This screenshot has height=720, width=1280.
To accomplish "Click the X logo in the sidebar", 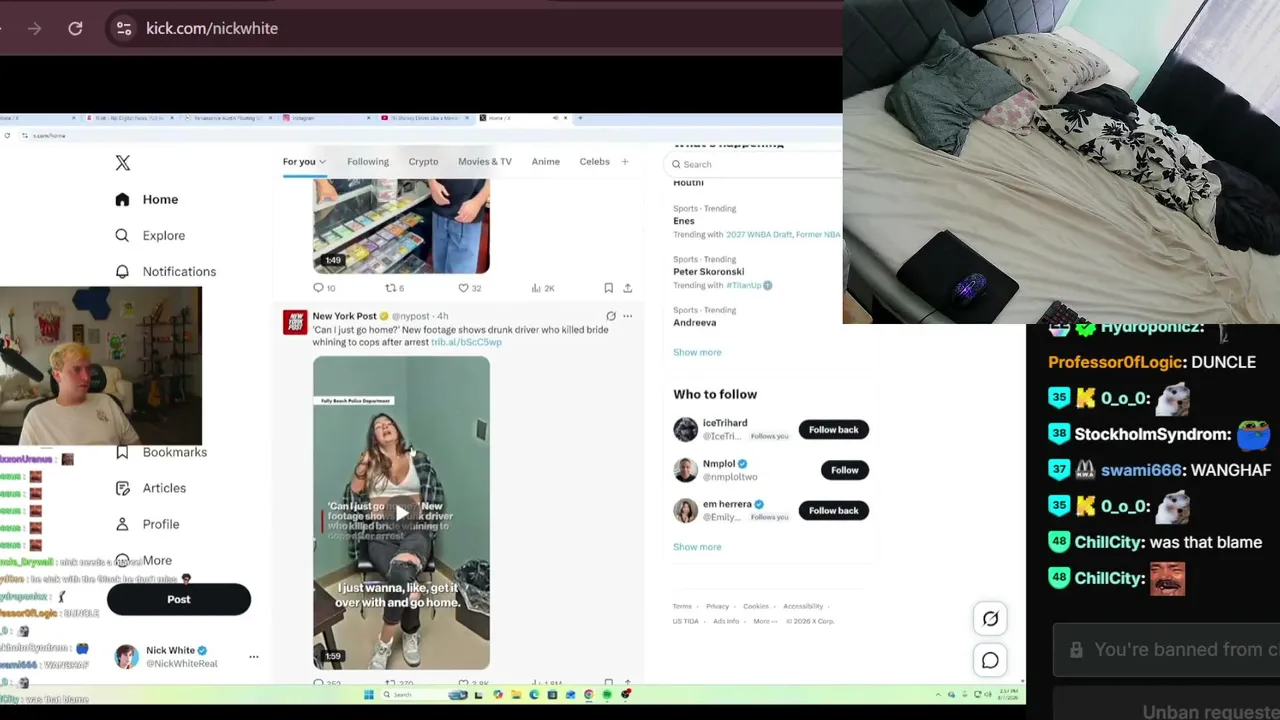I will tap(123, 163).
